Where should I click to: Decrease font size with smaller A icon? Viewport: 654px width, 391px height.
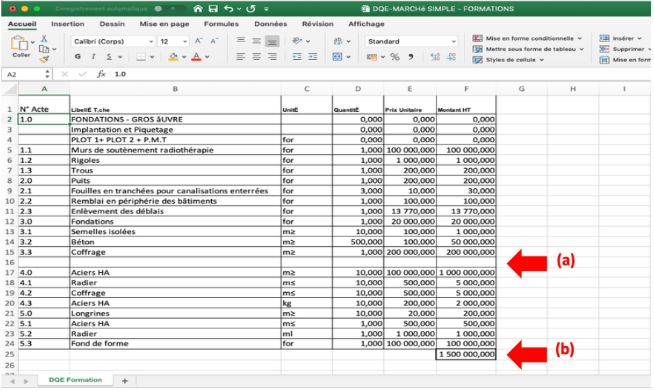pos(214,41)
